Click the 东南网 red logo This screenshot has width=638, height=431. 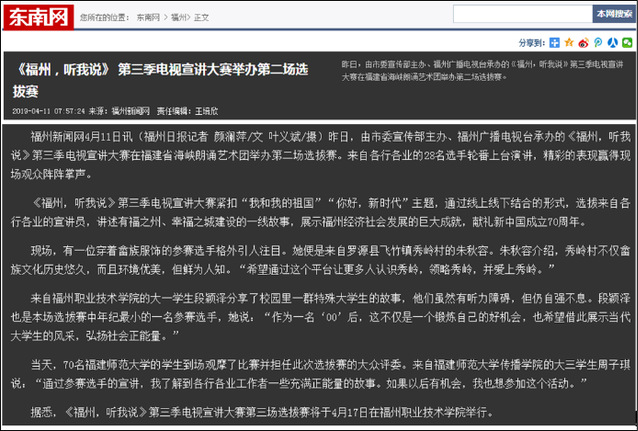42,16
